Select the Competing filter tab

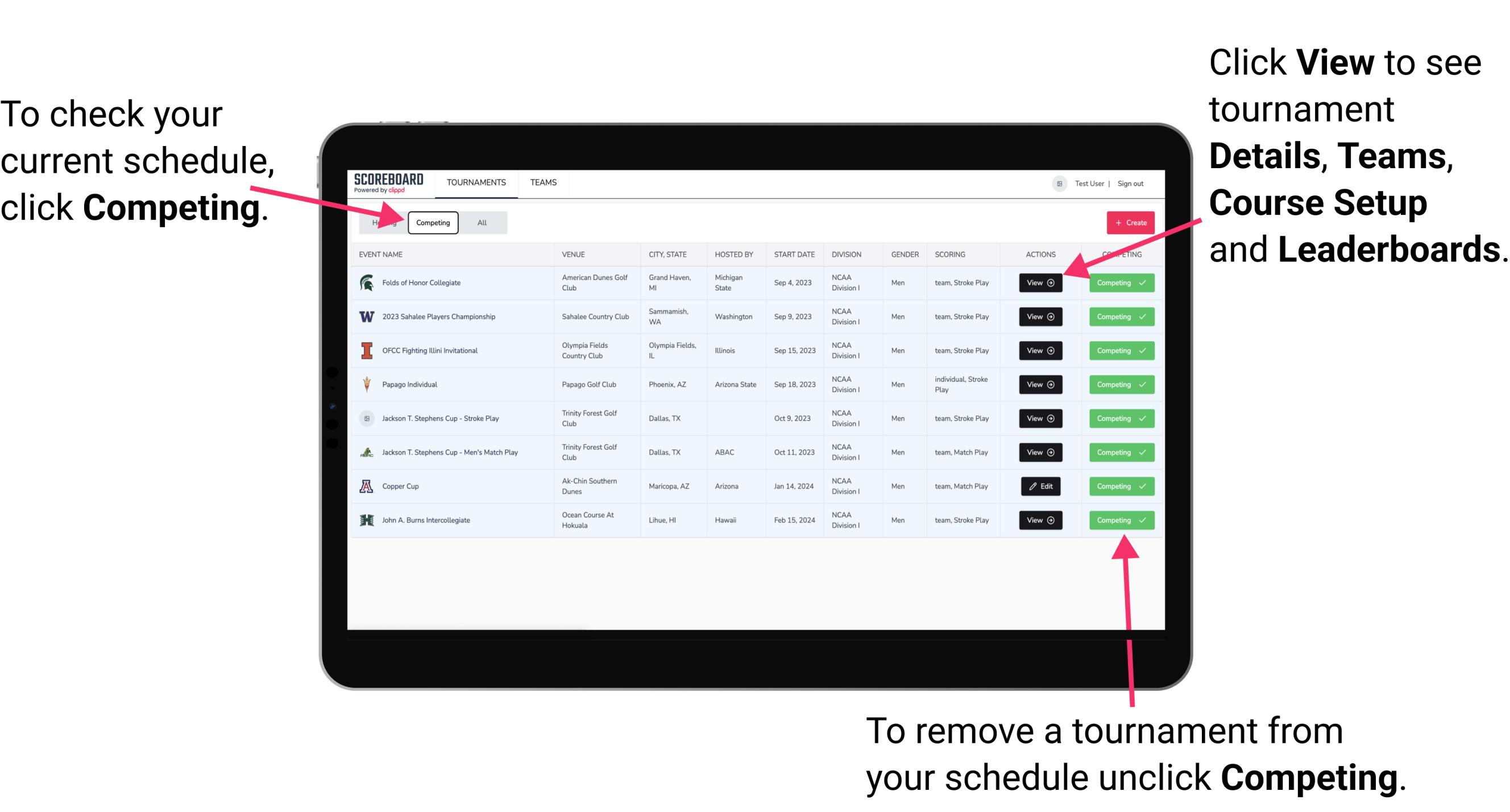tap(431, 223)
